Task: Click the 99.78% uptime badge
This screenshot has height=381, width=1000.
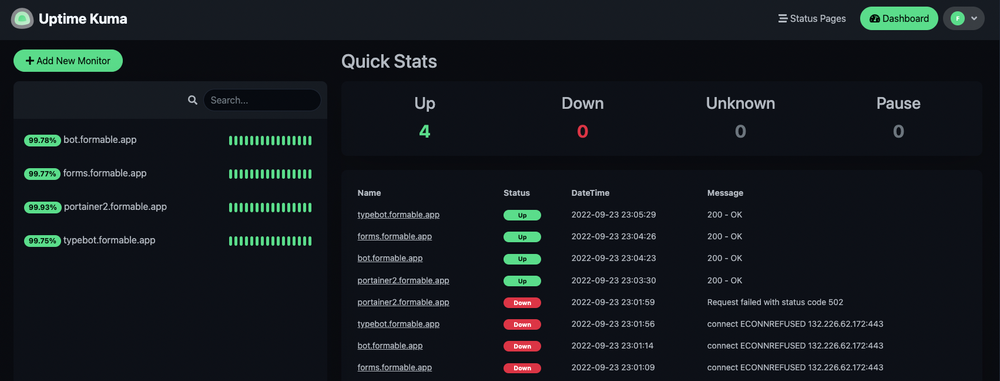Action: [x=43, y=140]
